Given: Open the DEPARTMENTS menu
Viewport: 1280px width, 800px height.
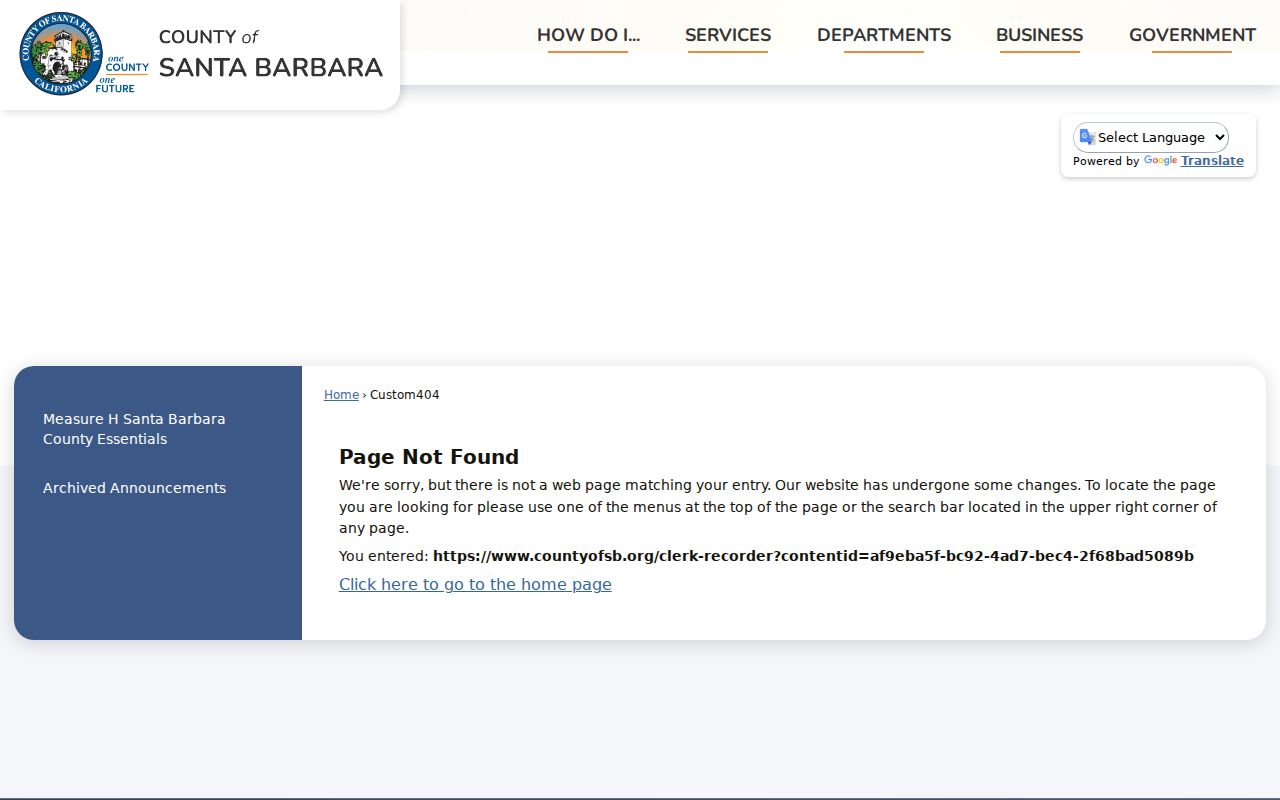Looking at the screenshot, I should [x=884, y=35].
